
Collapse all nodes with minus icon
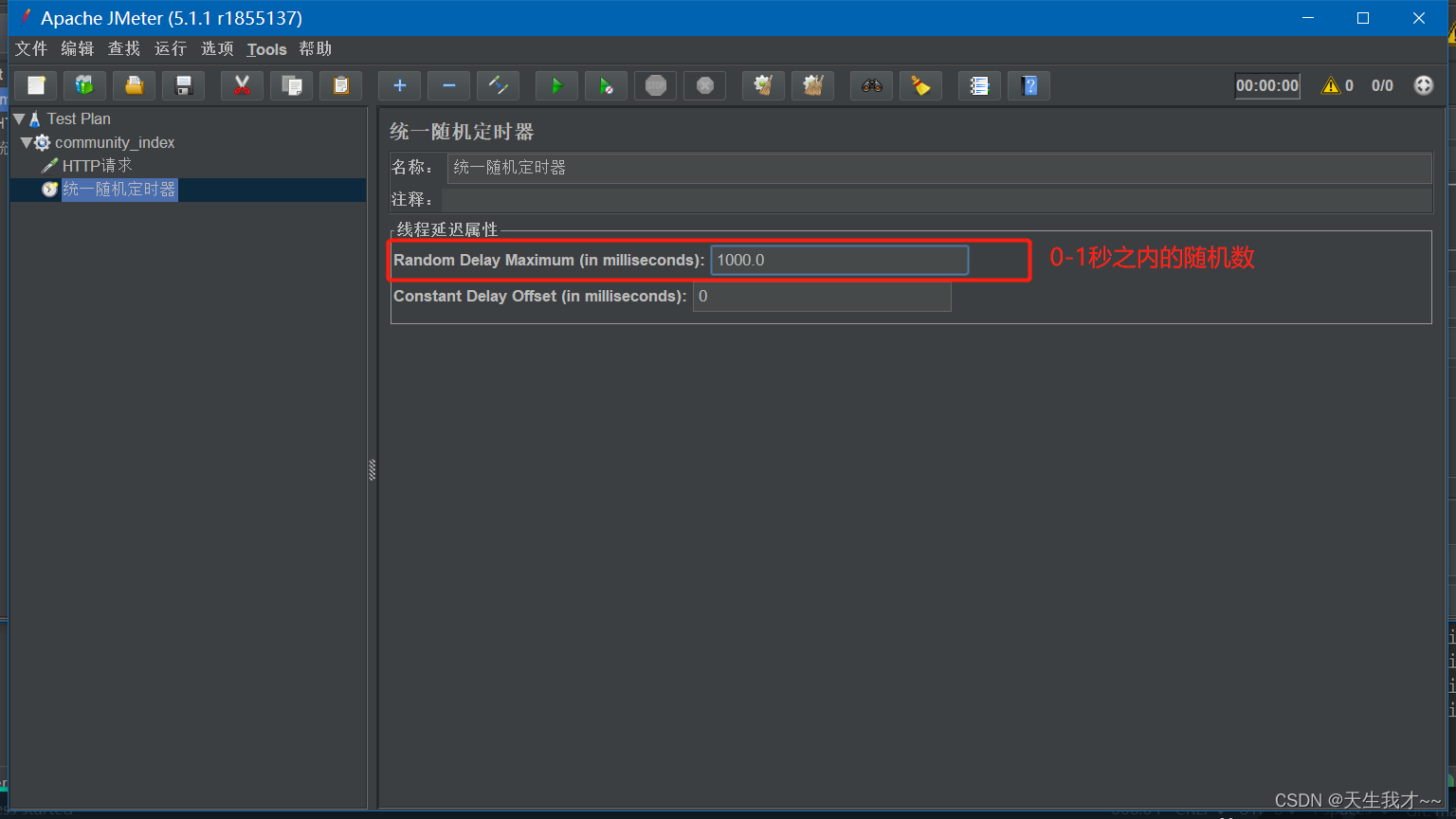pyautogui.click(x=449, y=86)
